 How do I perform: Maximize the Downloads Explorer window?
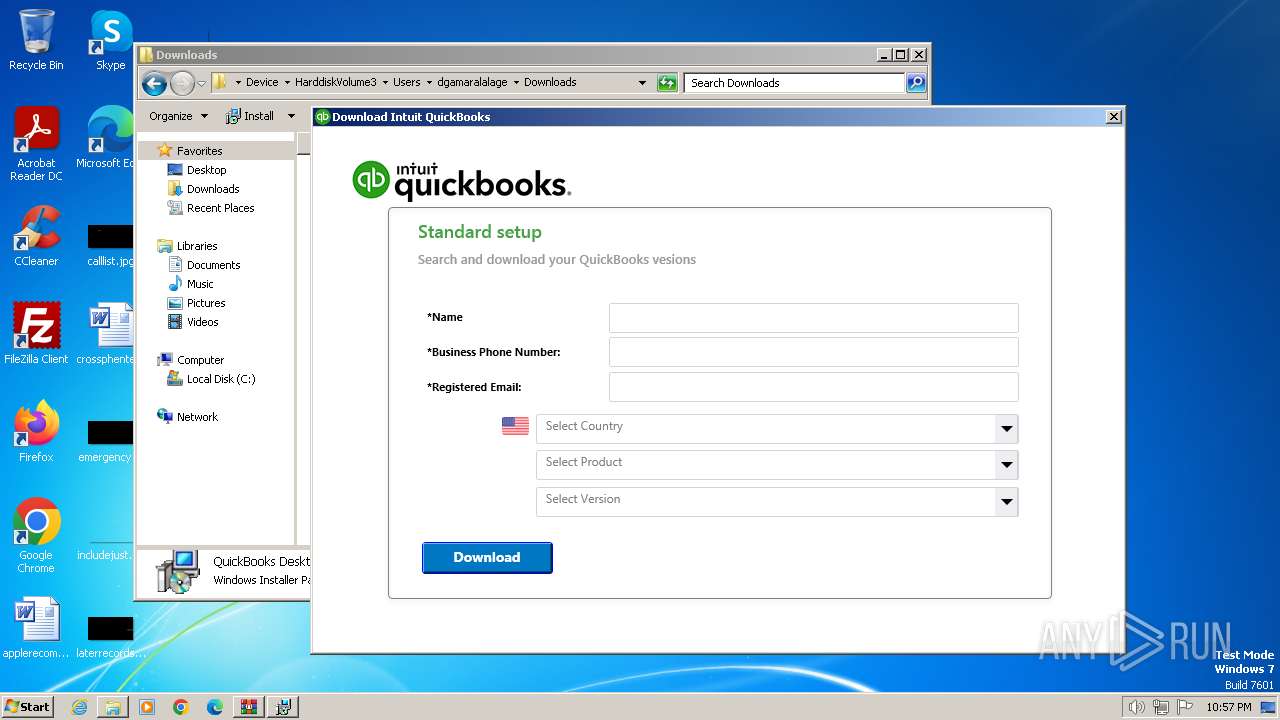click(x=901, y=55)
